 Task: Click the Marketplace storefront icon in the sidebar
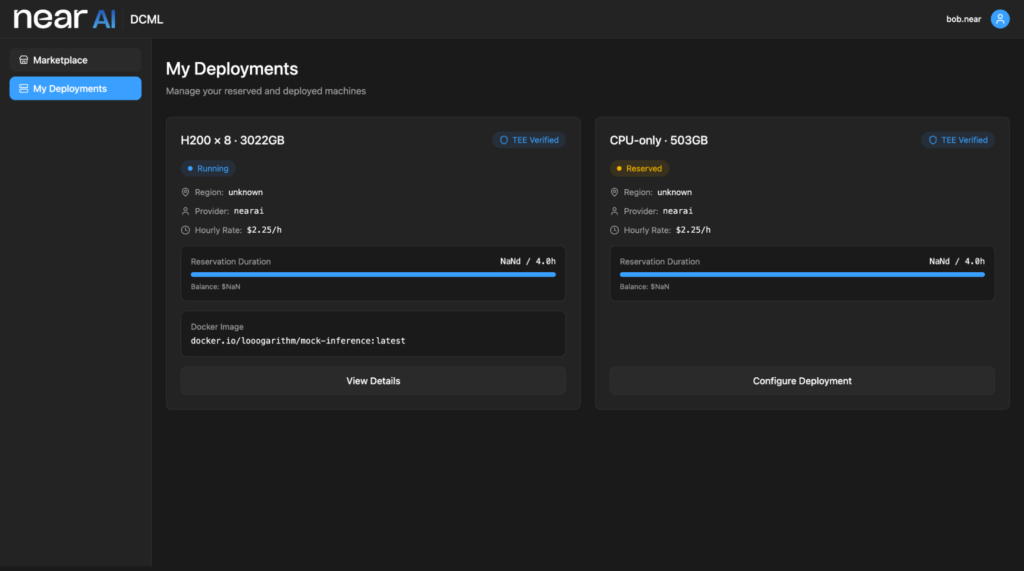(24, 60)
